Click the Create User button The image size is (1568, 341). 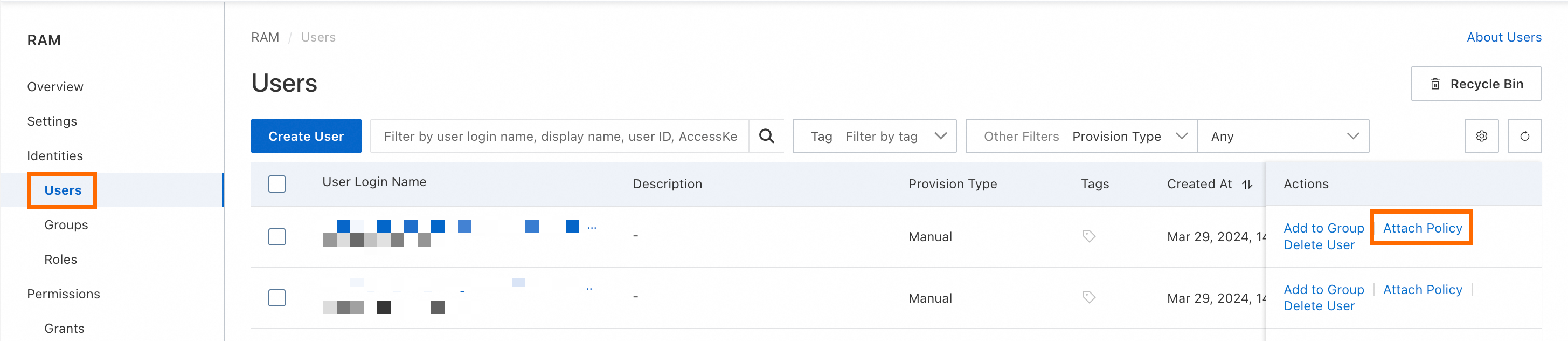[x=306, y=136]
